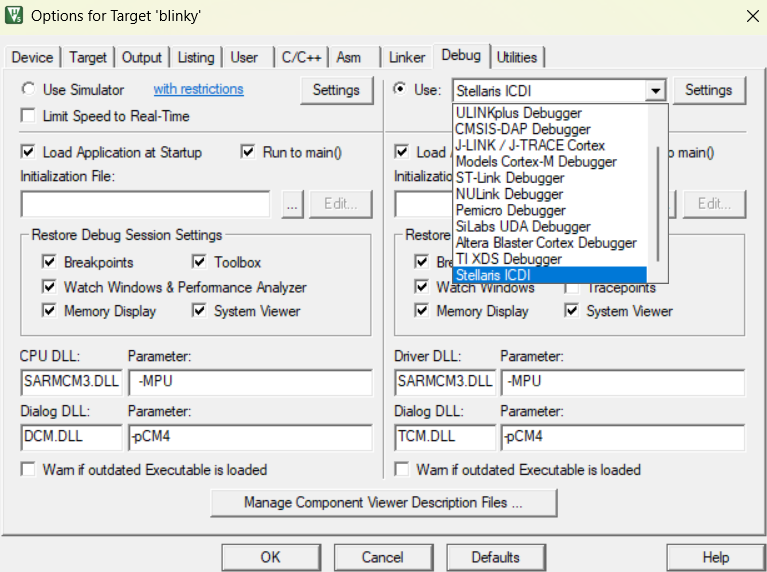Click the Defaults button
The width and height of the screenshot is (767, 572).
point(496,557)
